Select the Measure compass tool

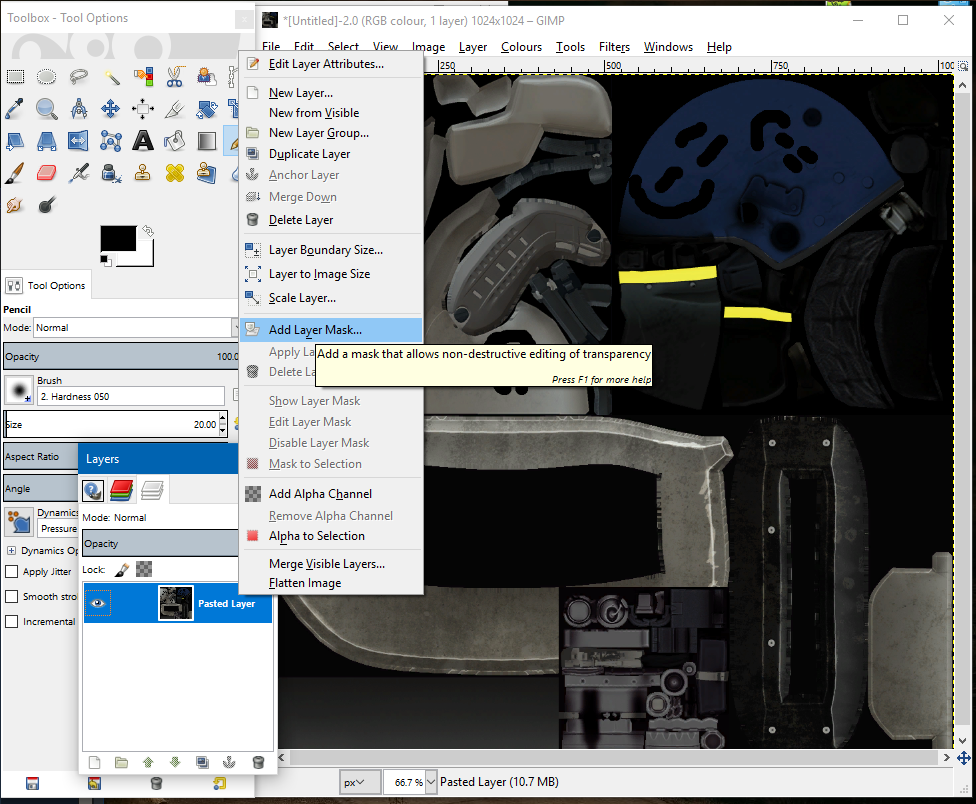click(x=78, y=109)
